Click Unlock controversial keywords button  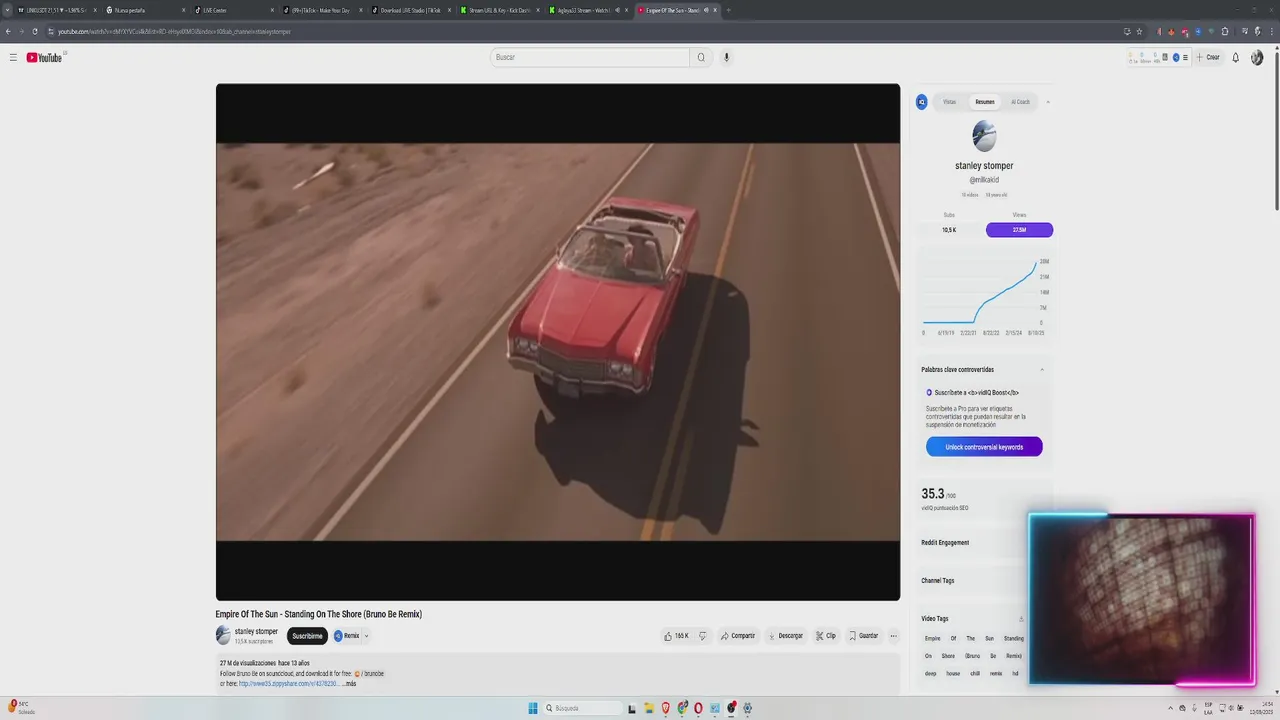click(984, 447)
